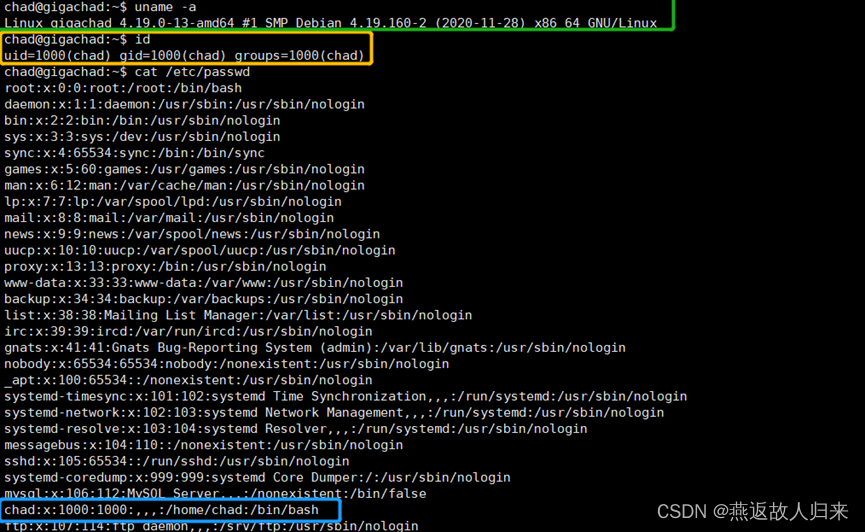The height and width of the screenshot is (532, 865).
Task: Click the messagebus:x:104:110 passwd entry
Action: tap(204, 445)
